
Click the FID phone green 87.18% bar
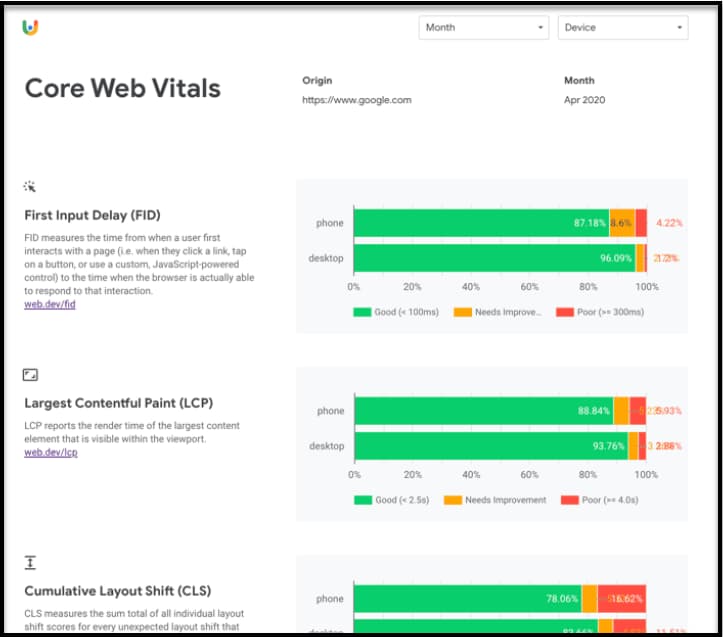point(481,223)
